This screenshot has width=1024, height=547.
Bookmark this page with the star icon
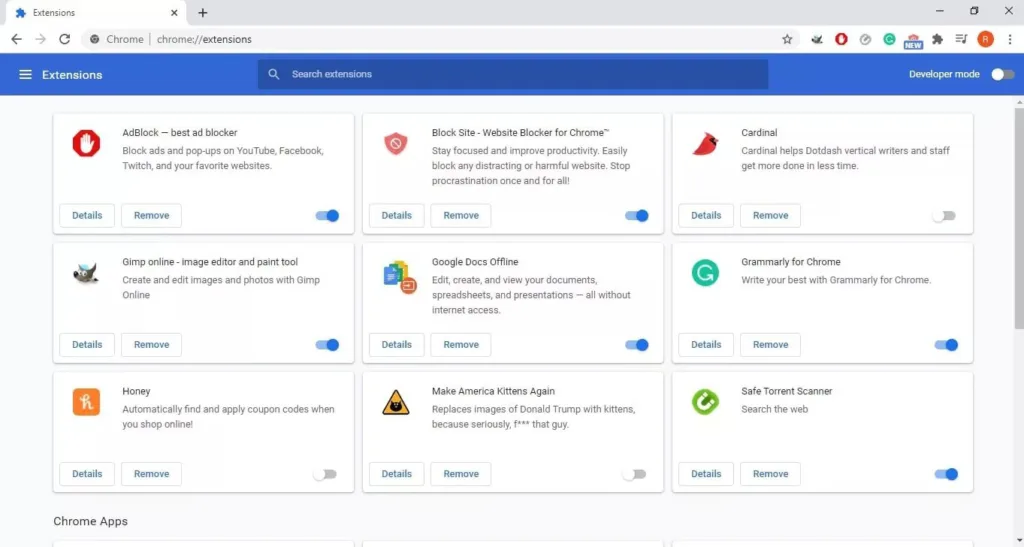pos(787,39)
